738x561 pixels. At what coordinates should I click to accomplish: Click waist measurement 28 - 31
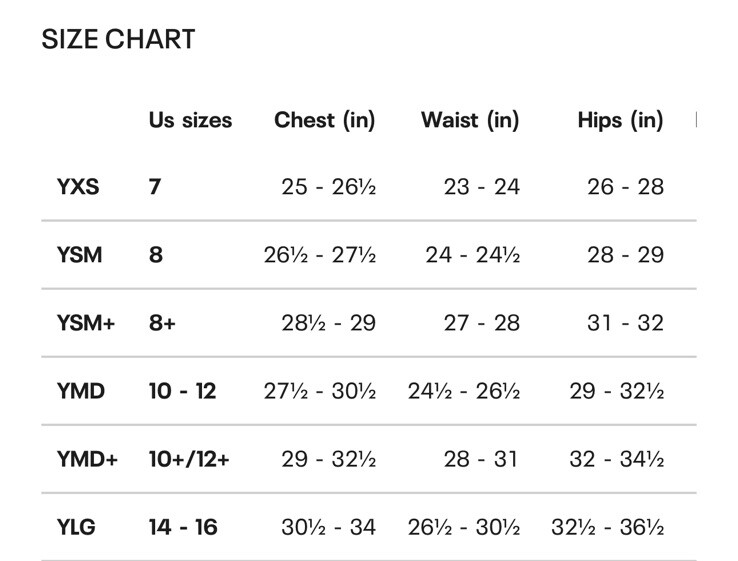[x=481, y=459]
